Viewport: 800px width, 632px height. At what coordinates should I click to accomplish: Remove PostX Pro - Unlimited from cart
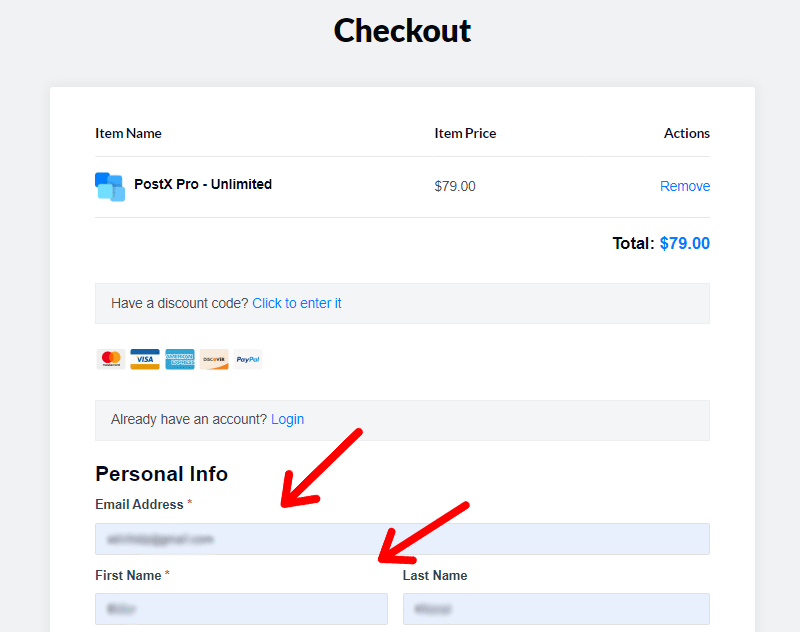point(685,186)
